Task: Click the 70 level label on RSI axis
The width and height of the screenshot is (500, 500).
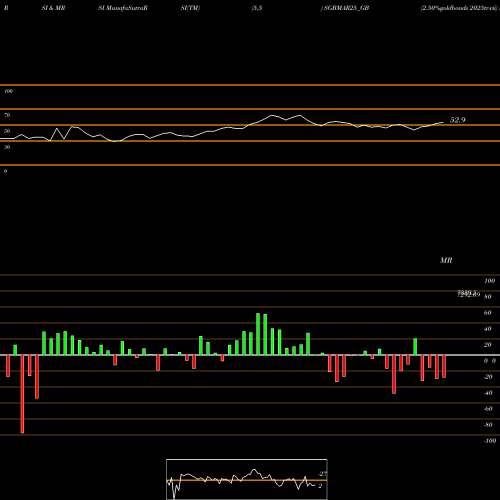Action: tap(7, 115)
